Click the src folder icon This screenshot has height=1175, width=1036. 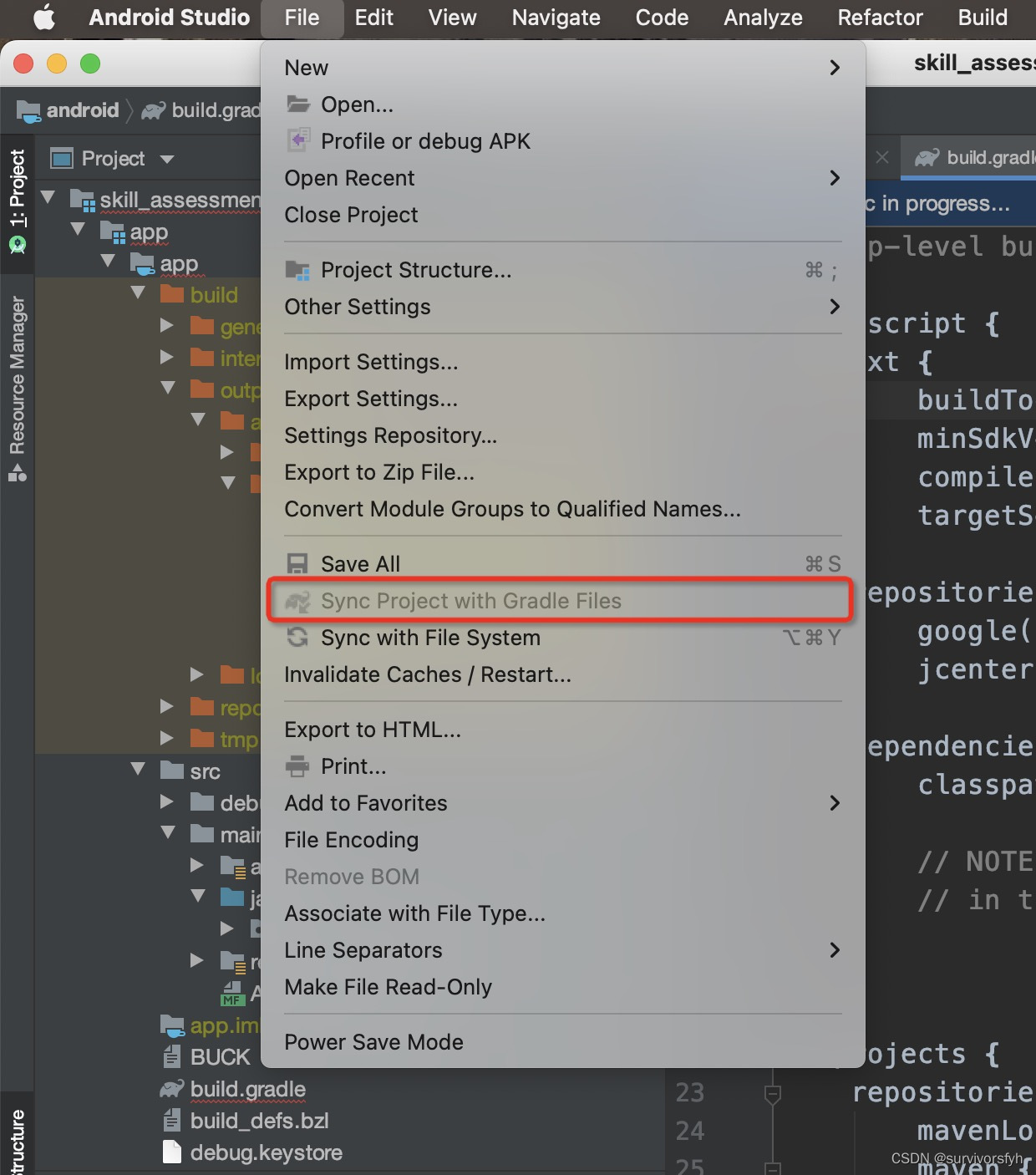[x=172, y=771]
